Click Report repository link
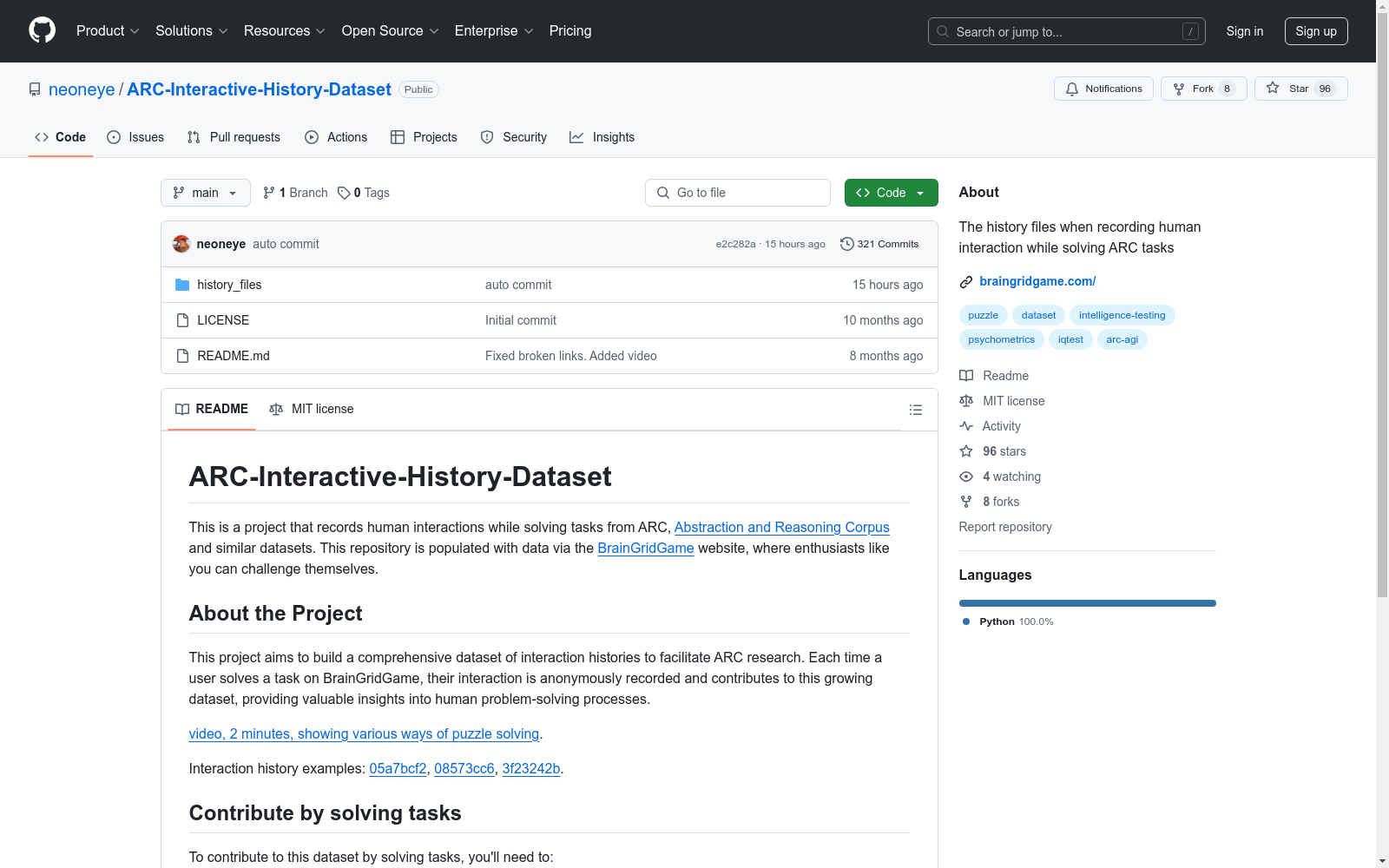Image resolution: width=1389 pixels, height=868 pixels. [x=1005, y=527]
